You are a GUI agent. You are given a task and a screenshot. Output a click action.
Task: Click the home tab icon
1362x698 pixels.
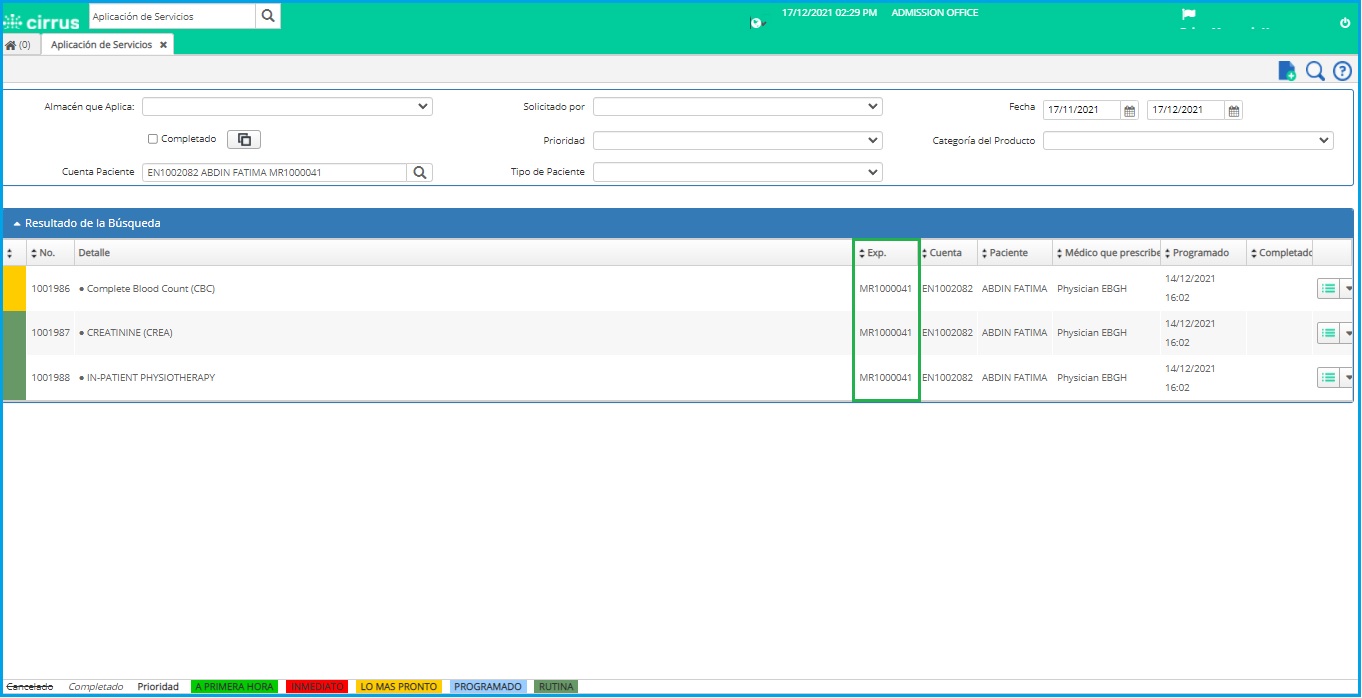coord(10,44)
